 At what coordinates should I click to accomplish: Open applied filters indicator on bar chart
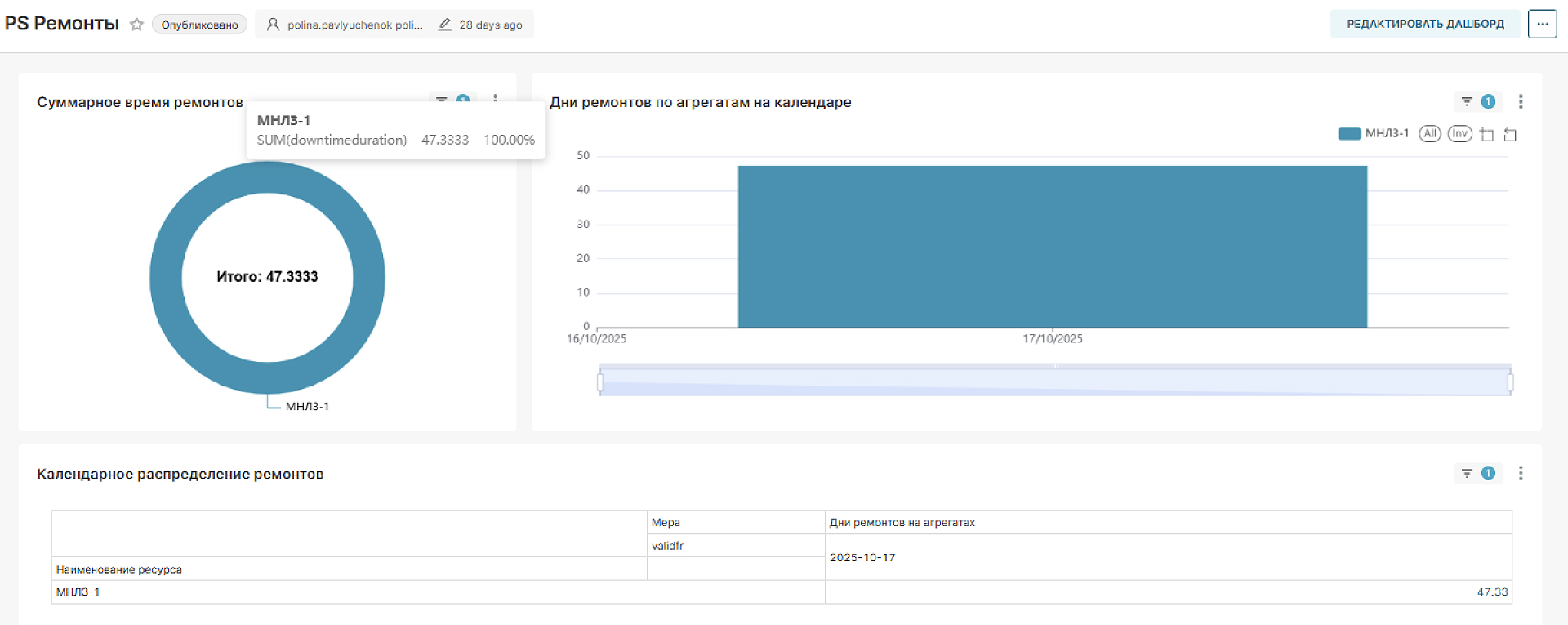point(1477,101)
